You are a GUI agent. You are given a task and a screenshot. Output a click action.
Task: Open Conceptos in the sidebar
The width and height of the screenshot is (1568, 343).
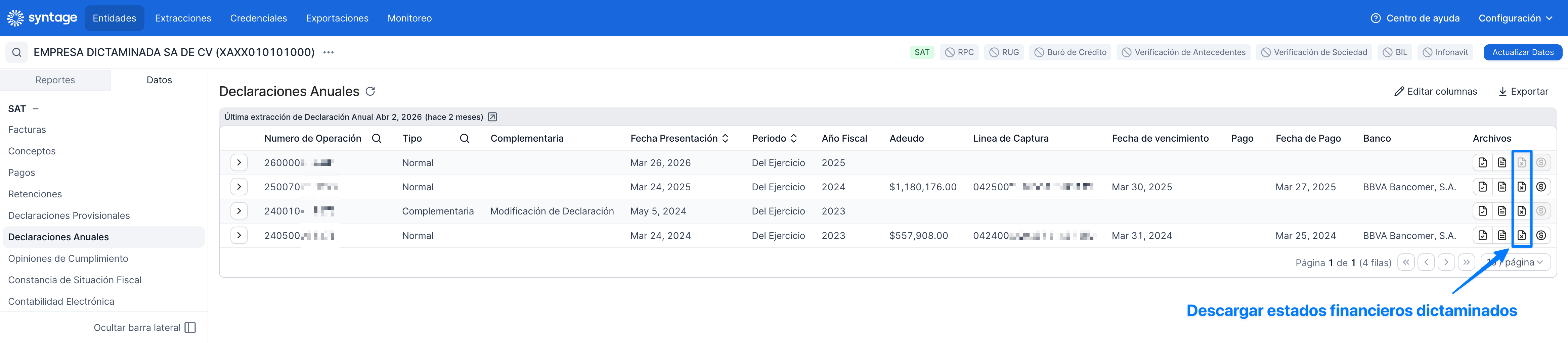(32, 151)
